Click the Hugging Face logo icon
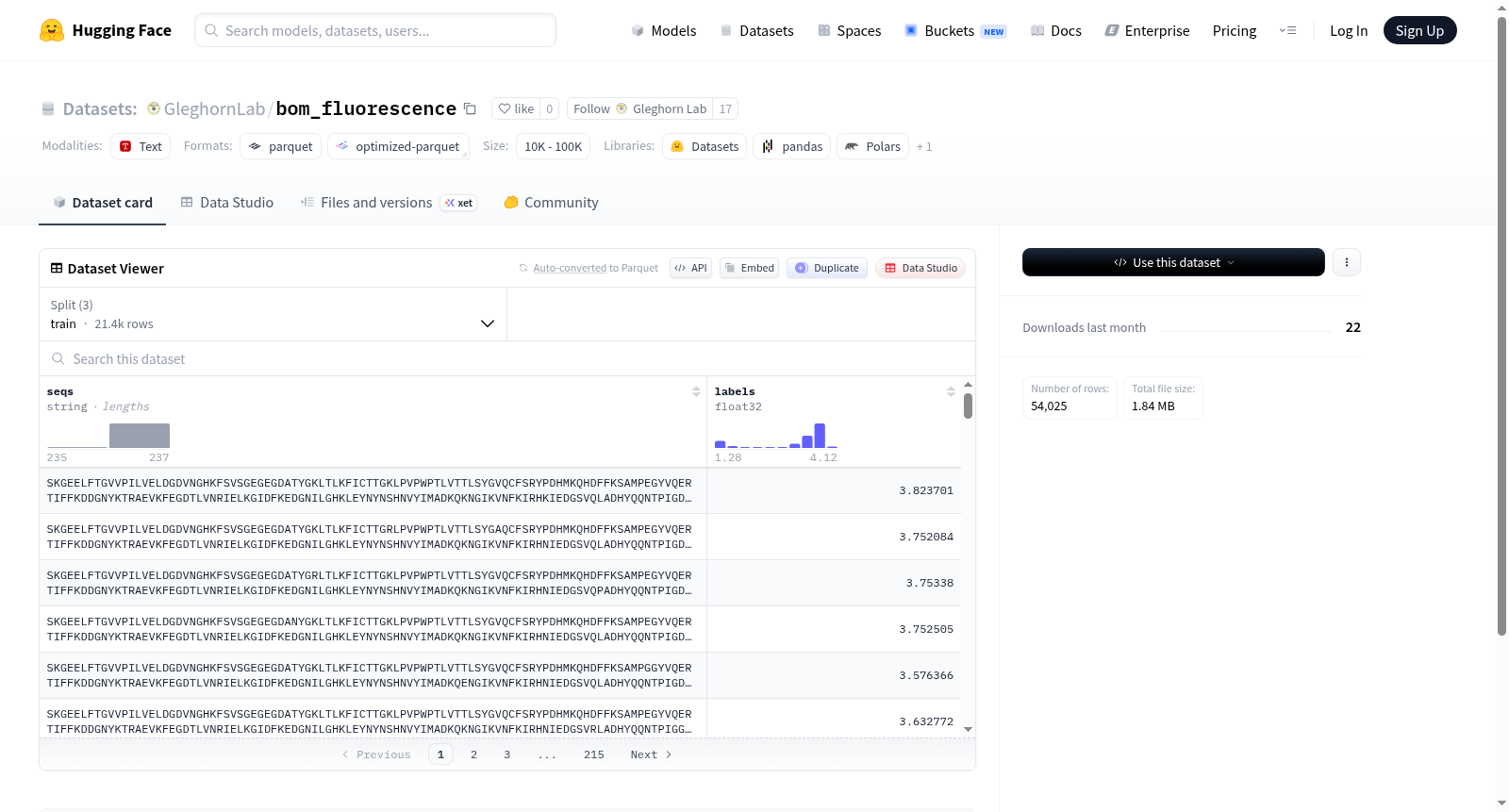Viewport: 1509px width, 812px height. [52, 30]
